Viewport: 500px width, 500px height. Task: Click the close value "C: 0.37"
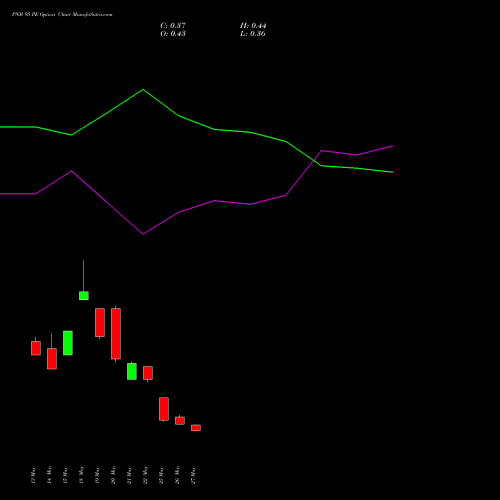[x=173, y=26]
